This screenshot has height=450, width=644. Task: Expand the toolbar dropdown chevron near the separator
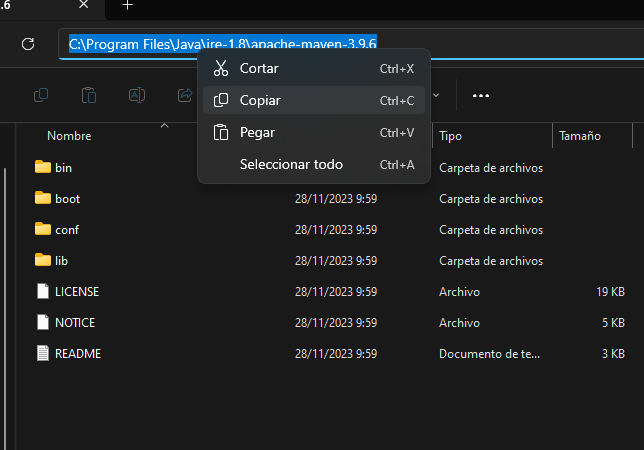point(436,95)
